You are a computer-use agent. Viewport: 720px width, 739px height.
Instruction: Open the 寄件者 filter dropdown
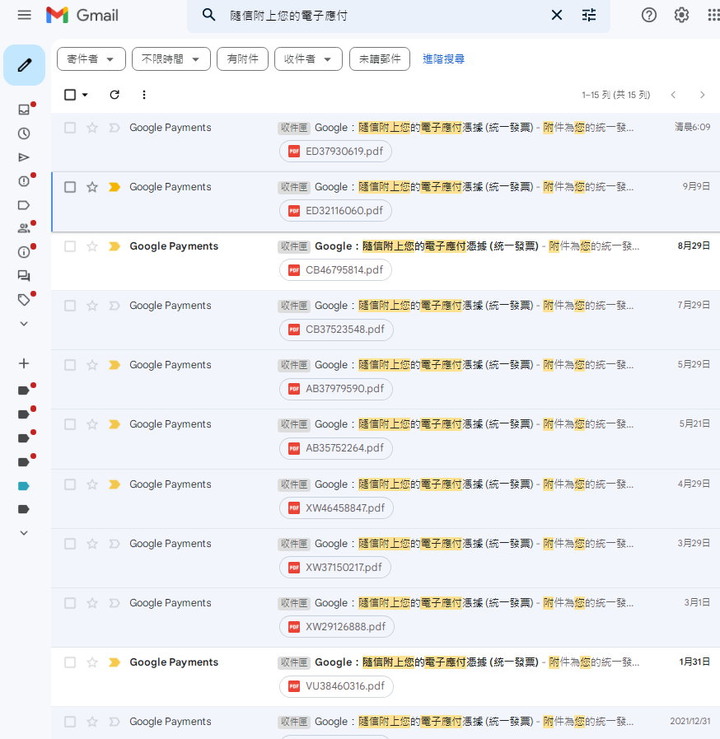point(91,59)
